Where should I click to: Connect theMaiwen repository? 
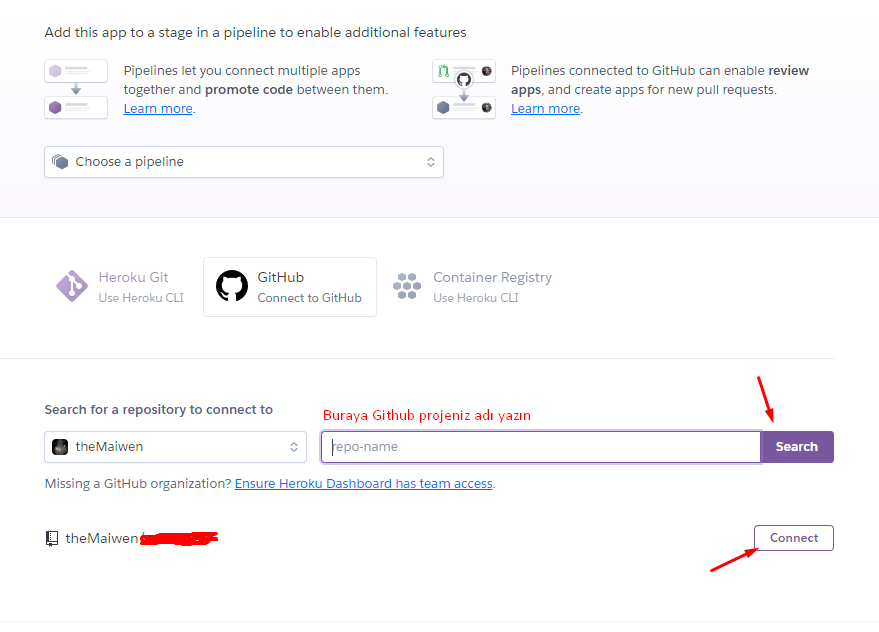coord(794,538)
